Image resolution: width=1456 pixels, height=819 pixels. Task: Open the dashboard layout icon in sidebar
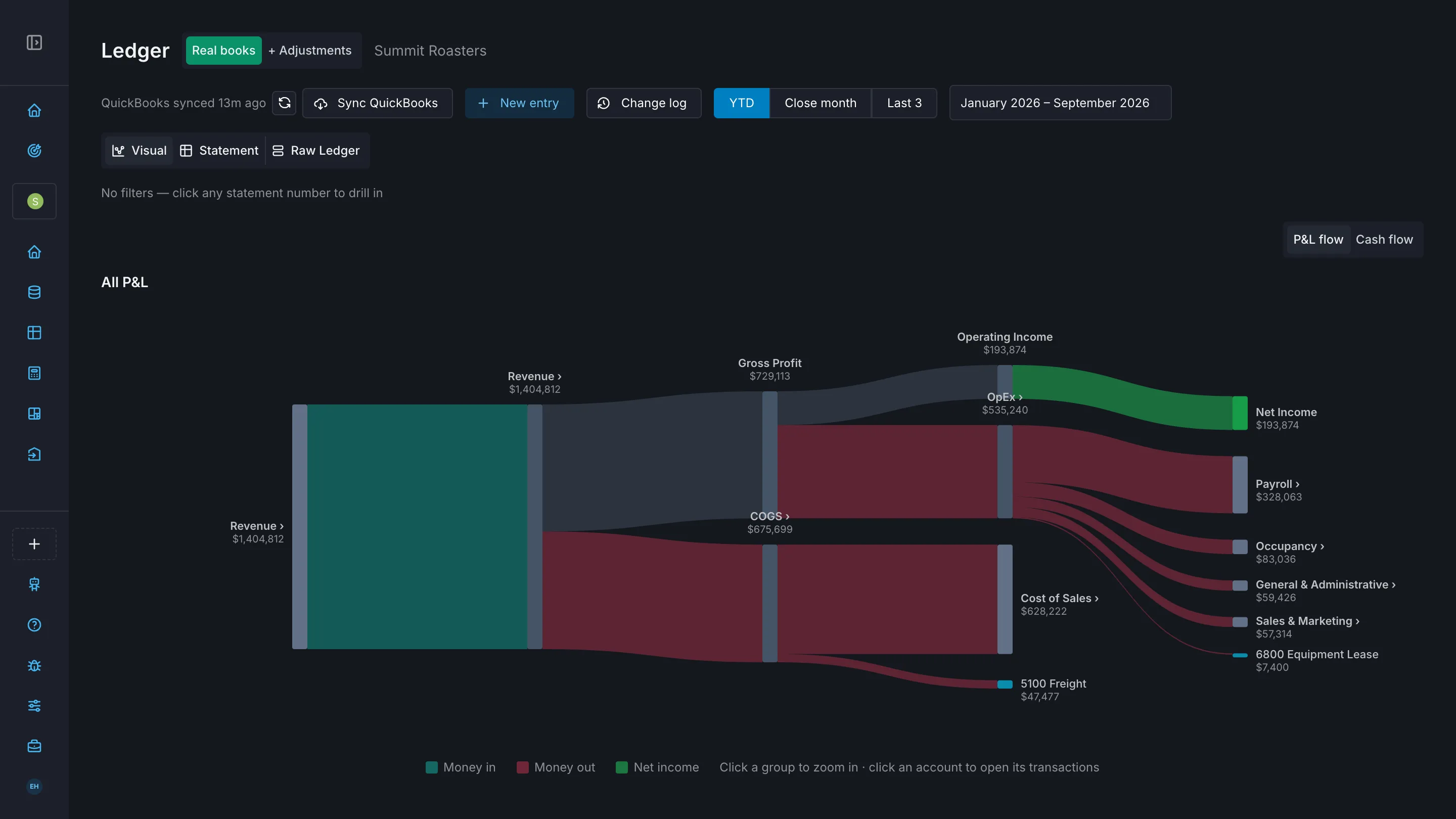pos(34,414)
